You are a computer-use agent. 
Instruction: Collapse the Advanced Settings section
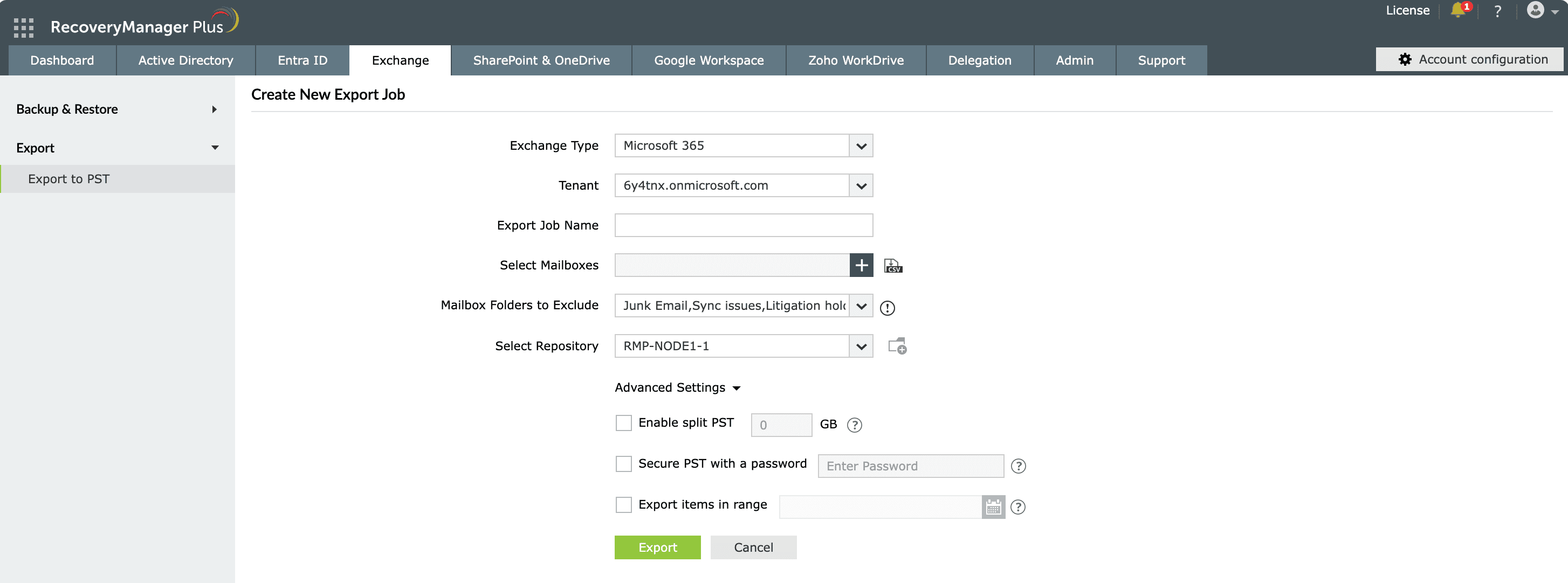point(677,387)
